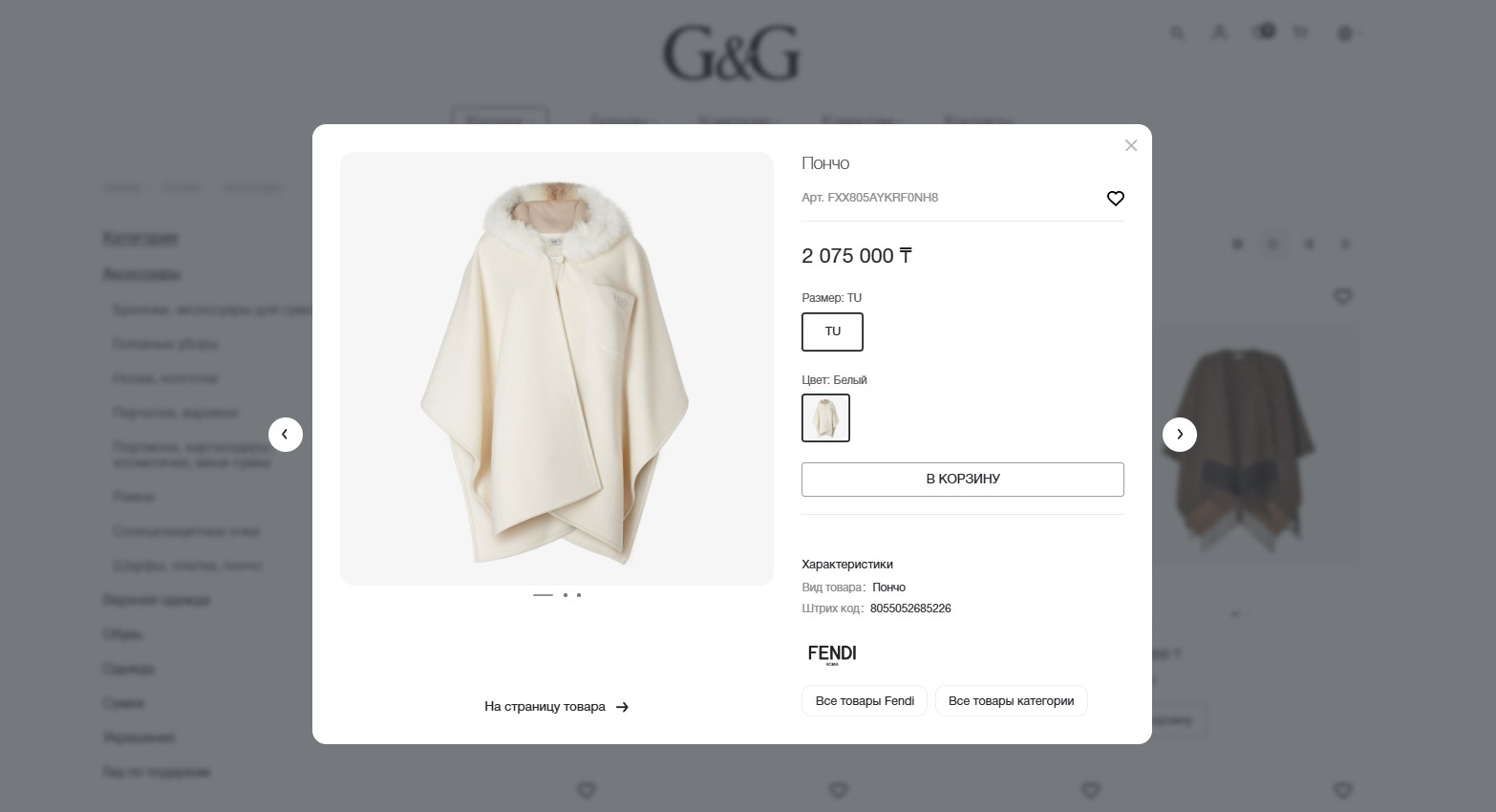The height and width of the screenshot is (812, 1496).
Task: Show previous product with left arrow
Action: point(286,435)
